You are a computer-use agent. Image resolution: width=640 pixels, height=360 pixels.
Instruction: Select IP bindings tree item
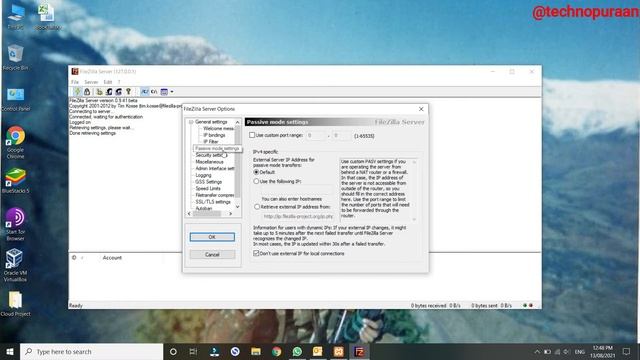pos(214,135)
